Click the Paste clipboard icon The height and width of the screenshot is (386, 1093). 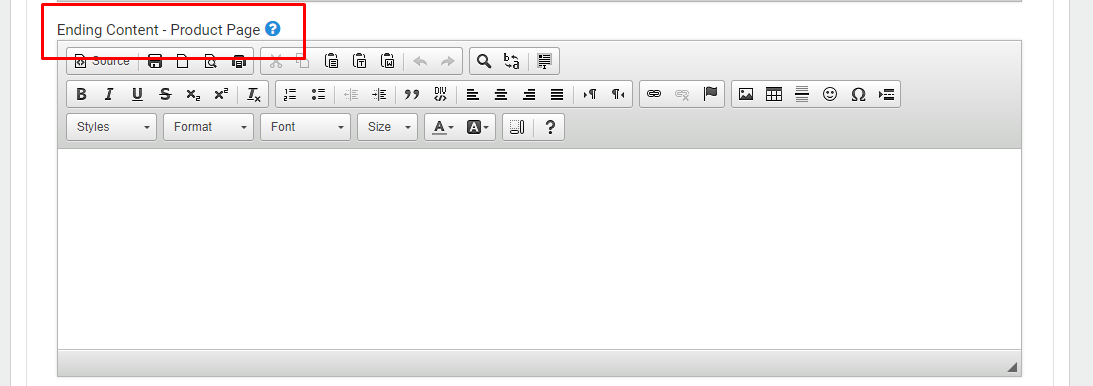click(x=332, y=61)
